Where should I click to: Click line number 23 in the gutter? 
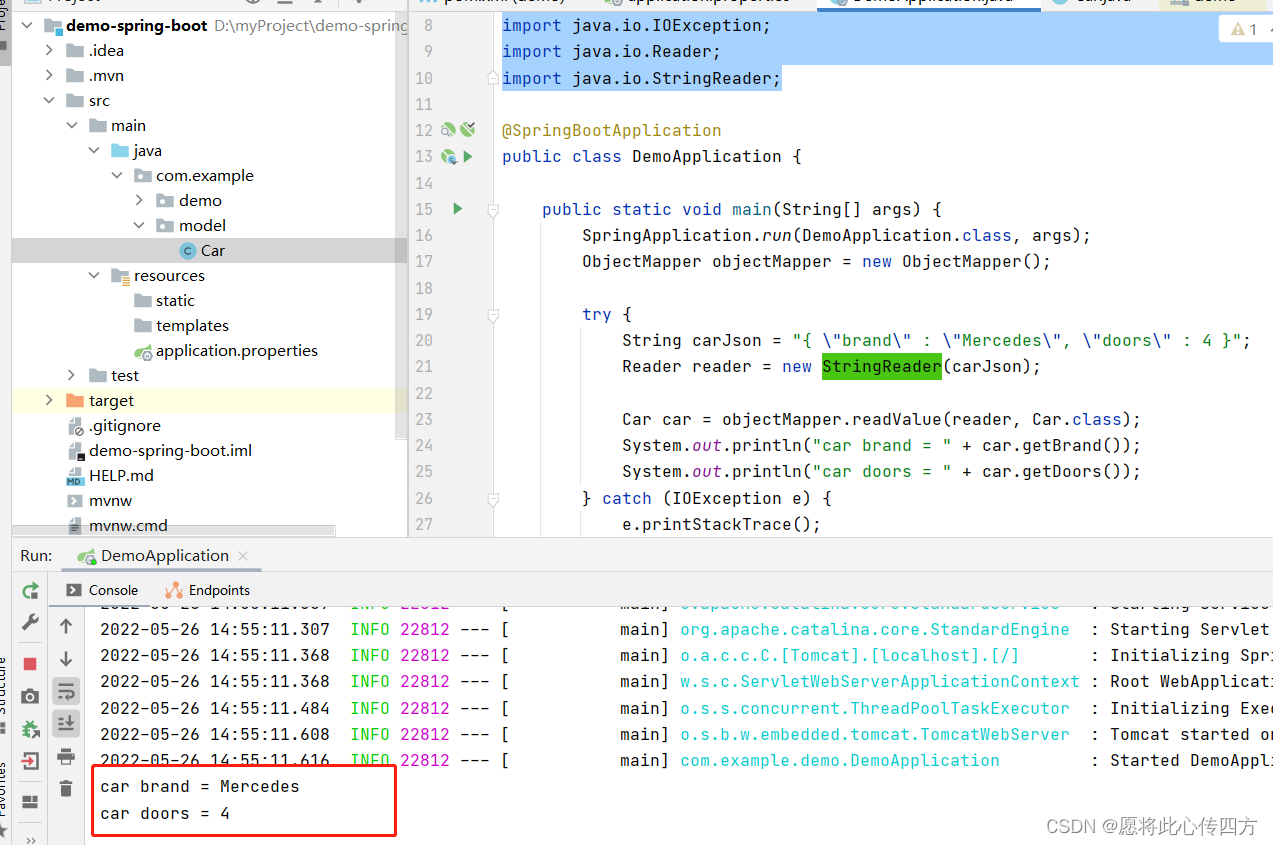click(423, 419)
